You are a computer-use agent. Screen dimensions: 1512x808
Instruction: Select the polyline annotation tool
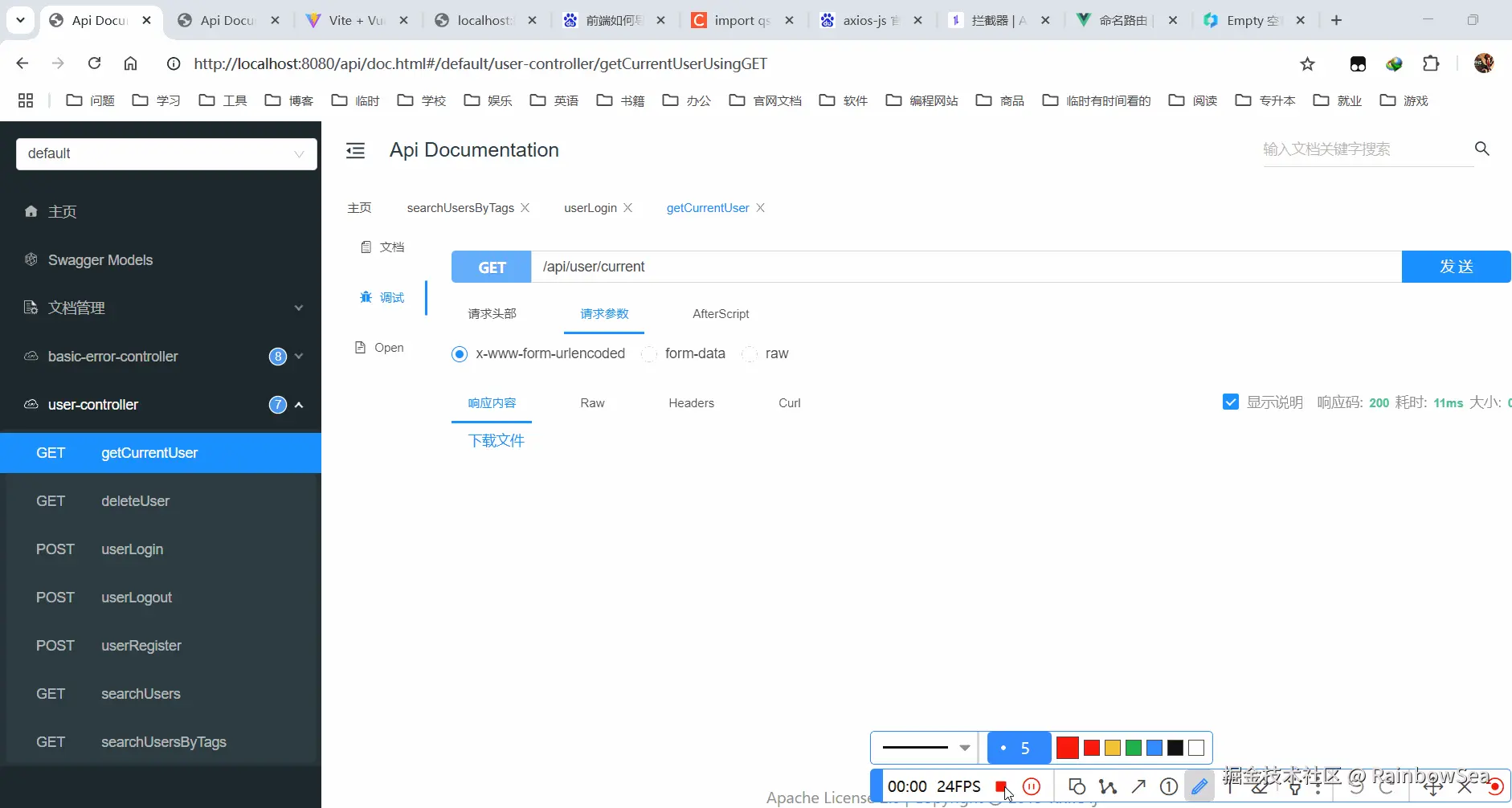(1108, 786)
